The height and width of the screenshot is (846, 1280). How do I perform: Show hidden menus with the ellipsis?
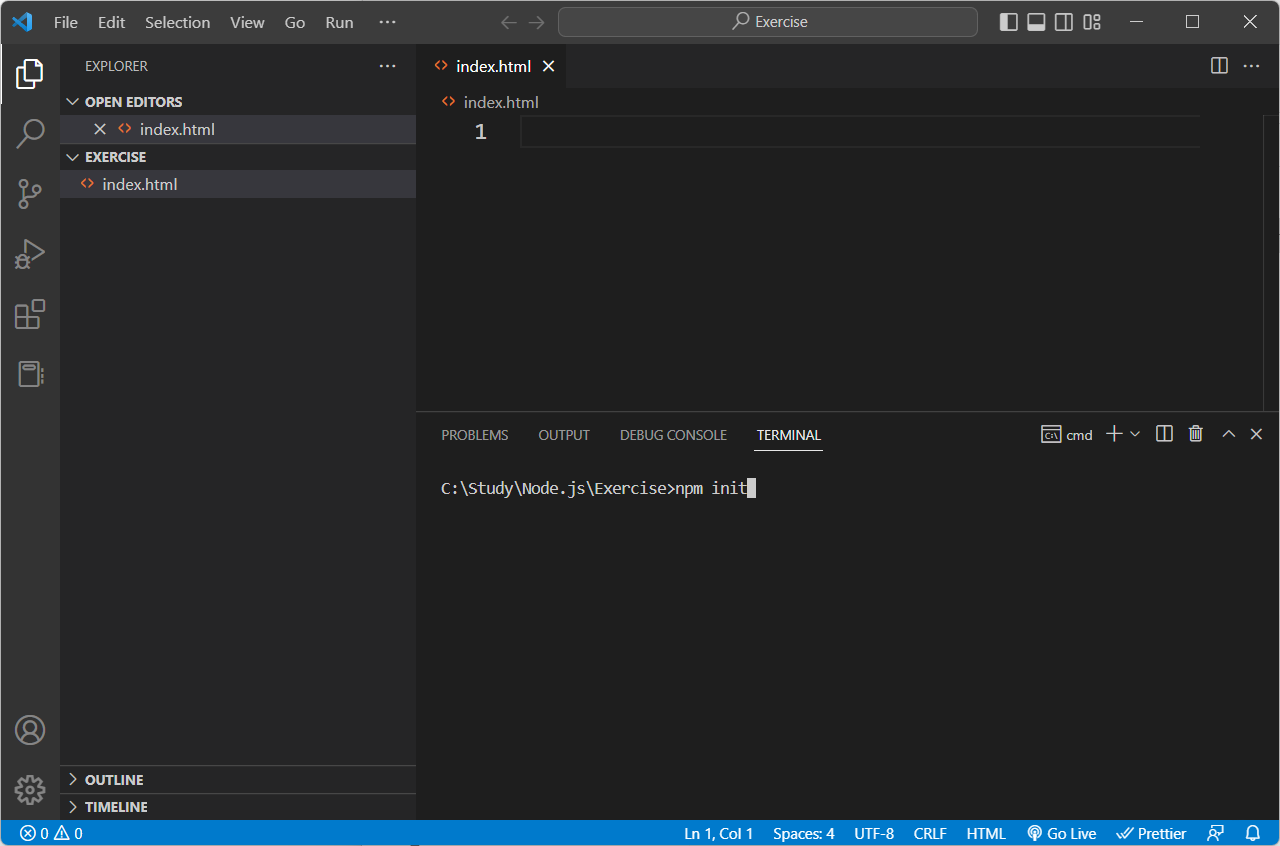(x=388, y=22)
